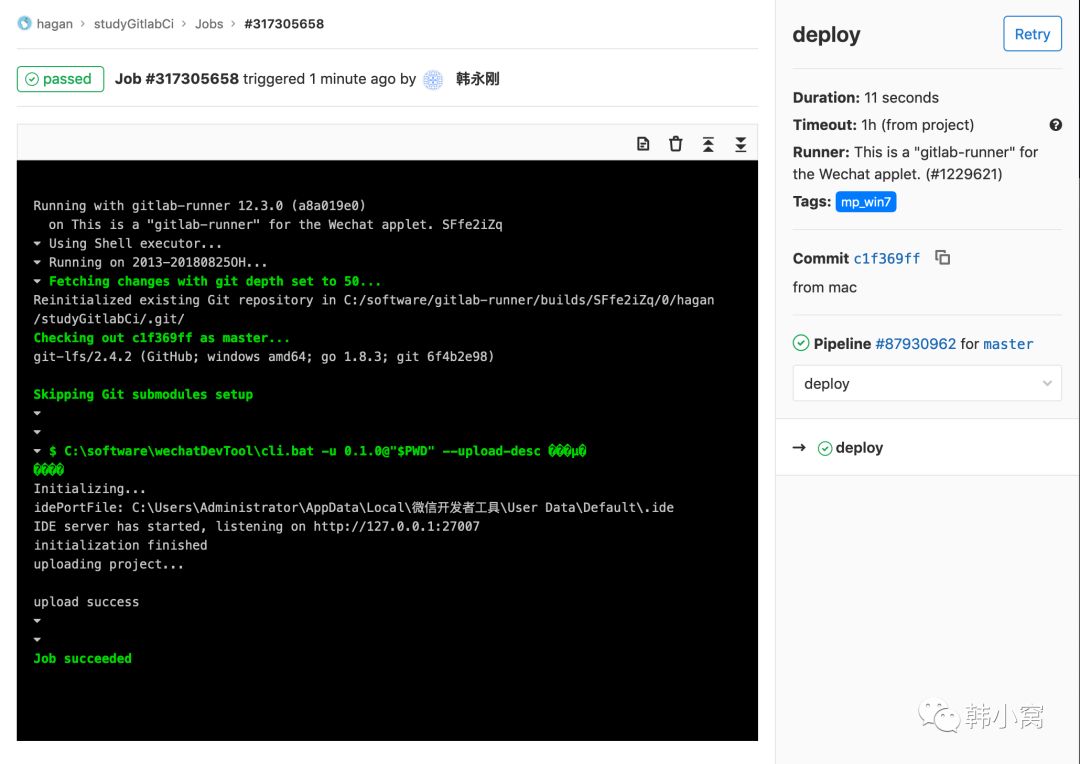Open the deploy stage dropdown

tap(926, 383)
